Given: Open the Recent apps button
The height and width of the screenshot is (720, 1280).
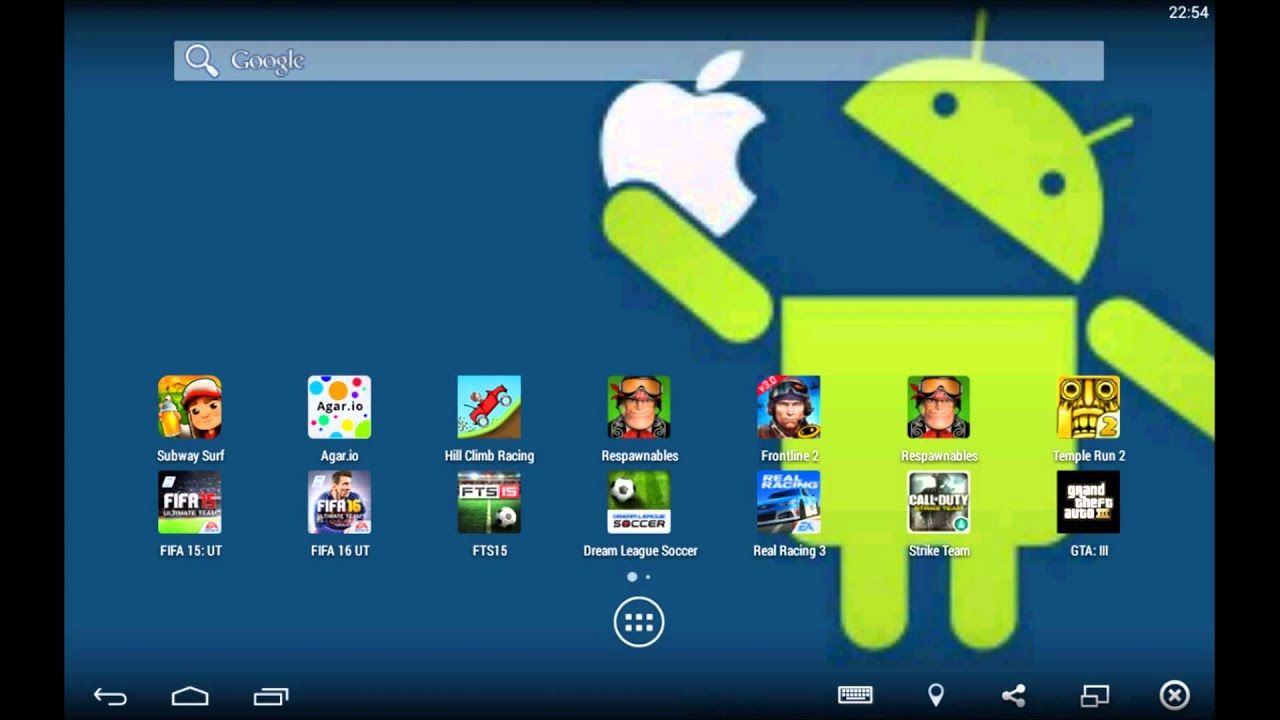Looking at the screenshot, I should [271, 696].
